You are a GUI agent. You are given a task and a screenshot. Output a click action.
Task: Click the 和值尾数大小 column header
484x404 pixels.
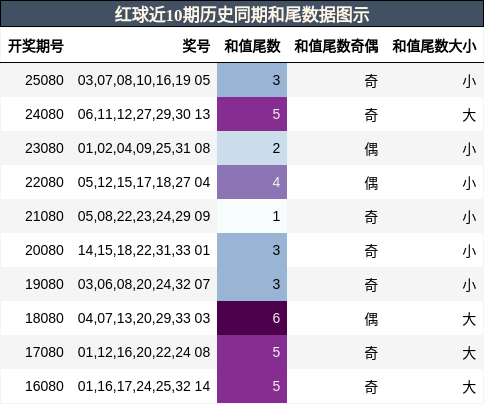(x=434, y=46)
